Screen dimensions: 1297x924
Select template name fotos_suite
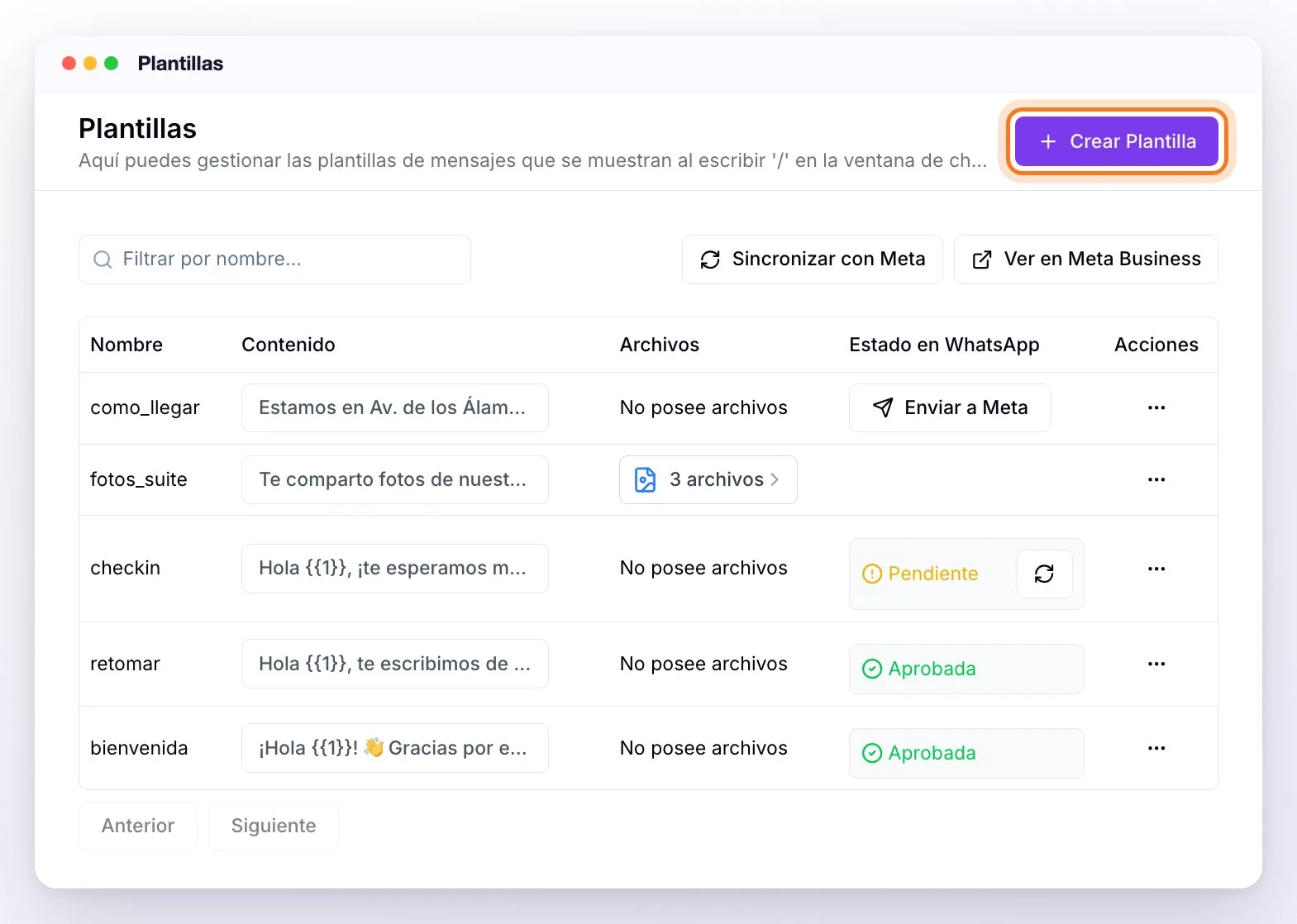tap(139, 479)
